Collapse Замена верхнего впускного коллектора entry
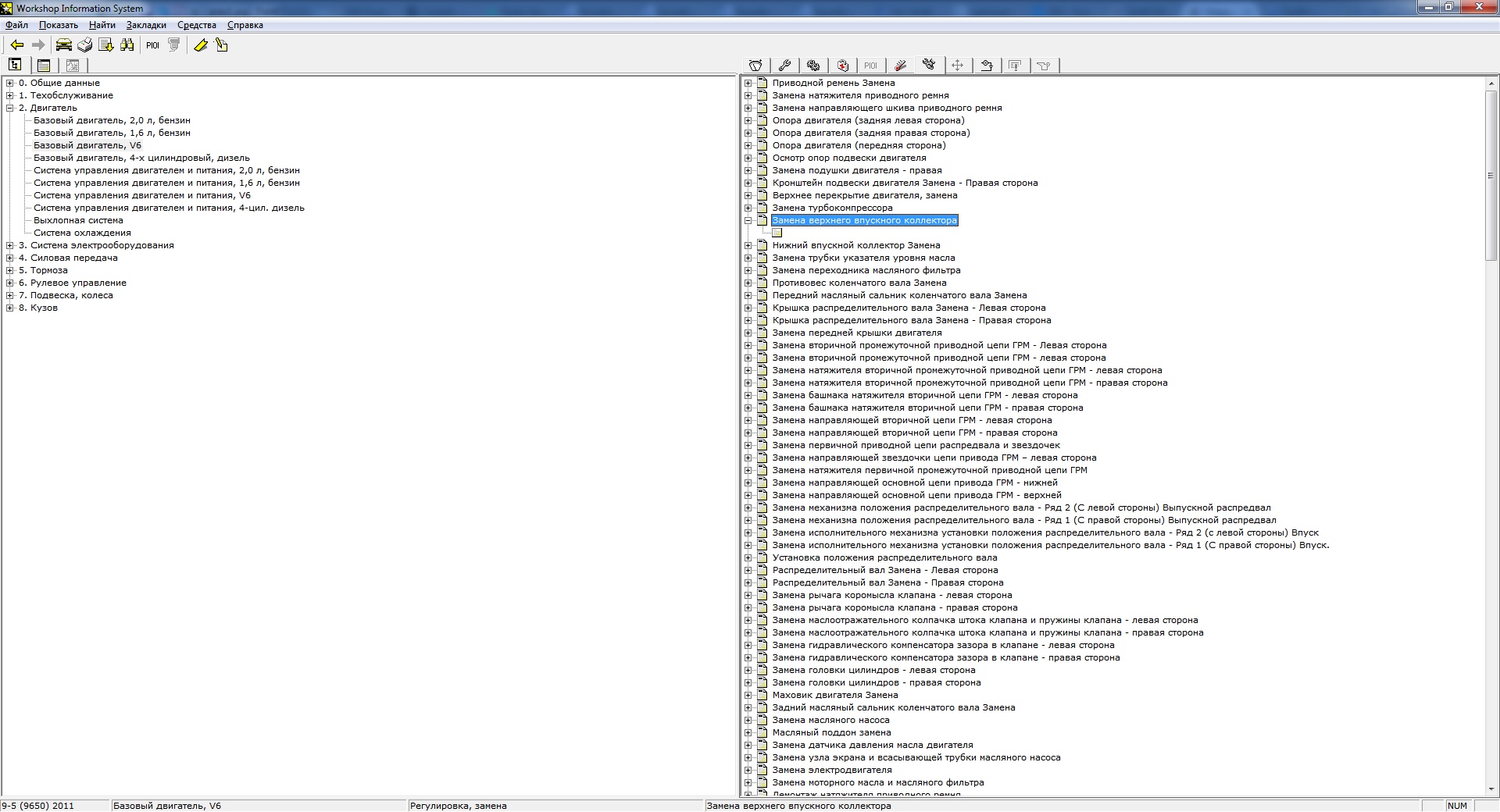1500x812 pixels. coord(748,220)
